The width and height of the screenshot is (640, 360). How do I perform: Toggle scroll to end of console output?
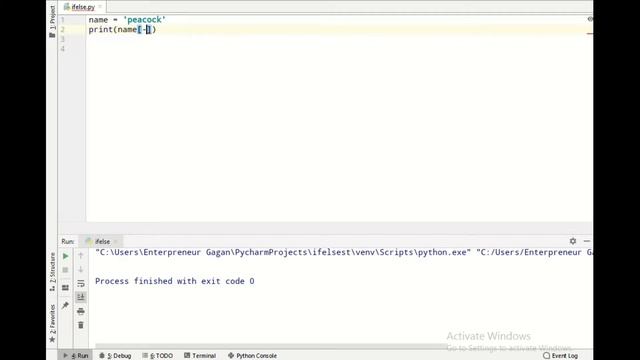81,297
